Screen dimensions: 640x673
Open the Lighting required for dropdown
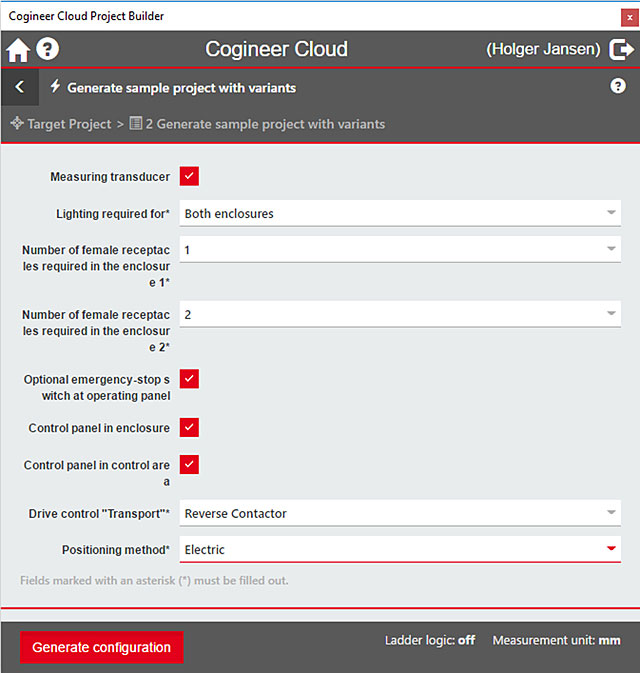click(610, 213)
